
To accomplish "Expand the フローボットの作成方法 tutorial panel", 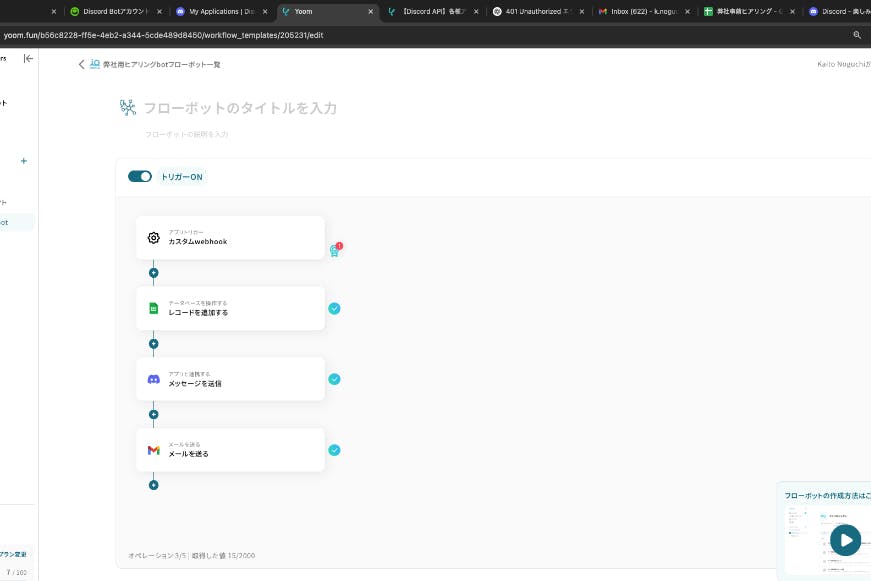I will pos(826,494).
